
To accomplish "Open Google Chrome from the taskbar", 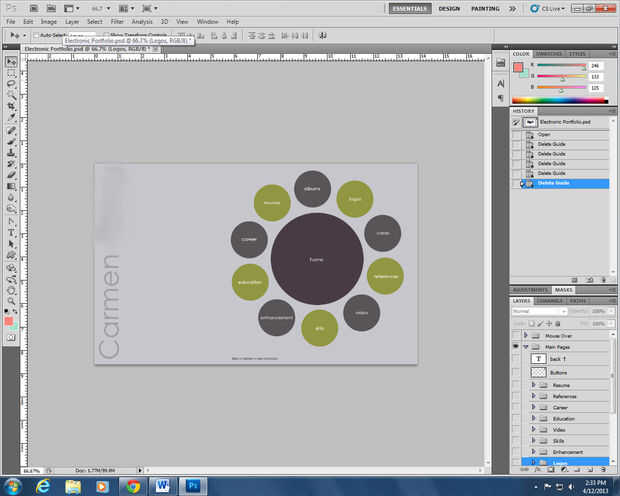I will (x=133, y=486).
